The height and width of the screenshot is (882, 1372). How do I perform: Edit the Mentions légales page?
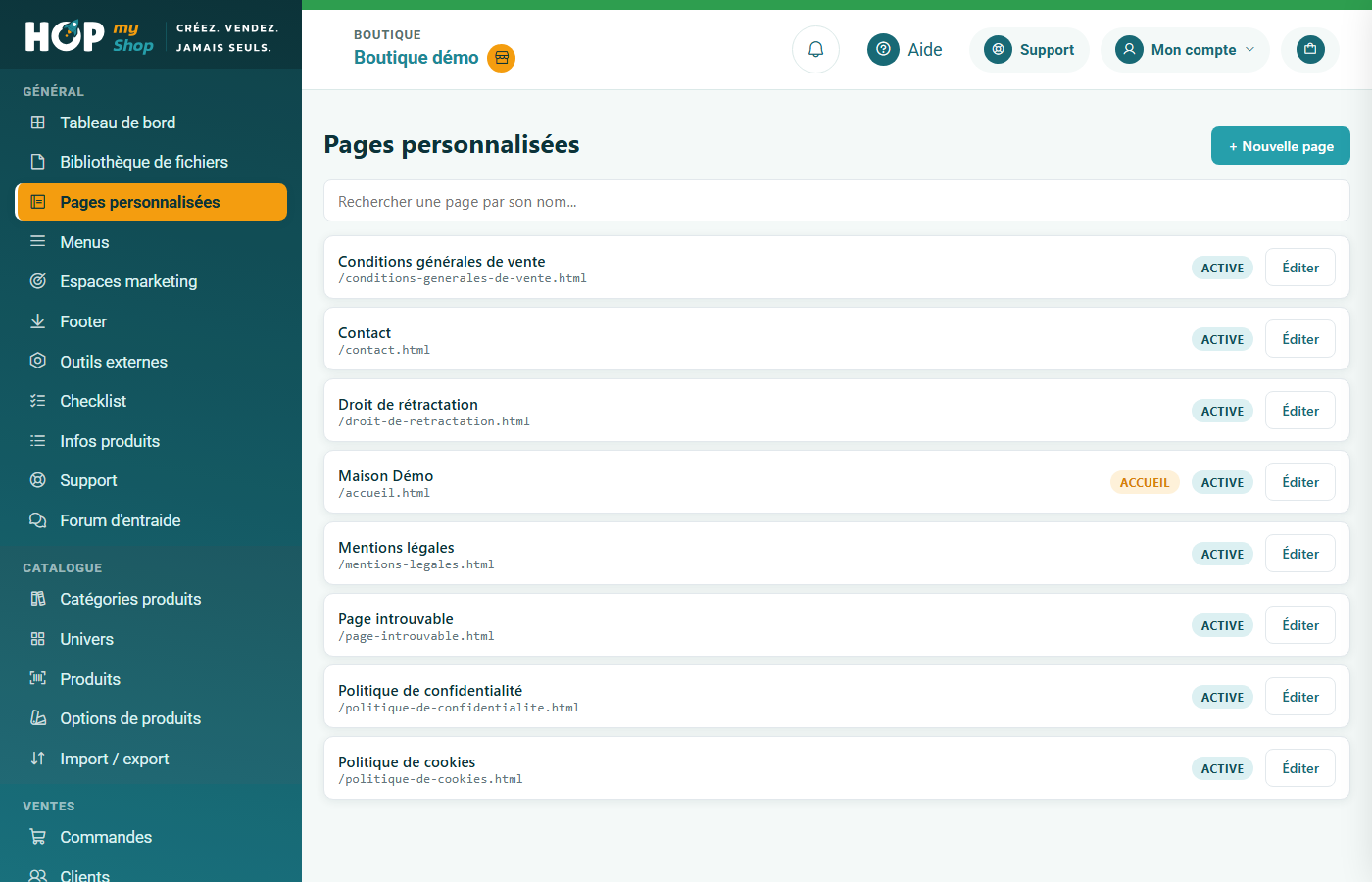(1300, 554)
